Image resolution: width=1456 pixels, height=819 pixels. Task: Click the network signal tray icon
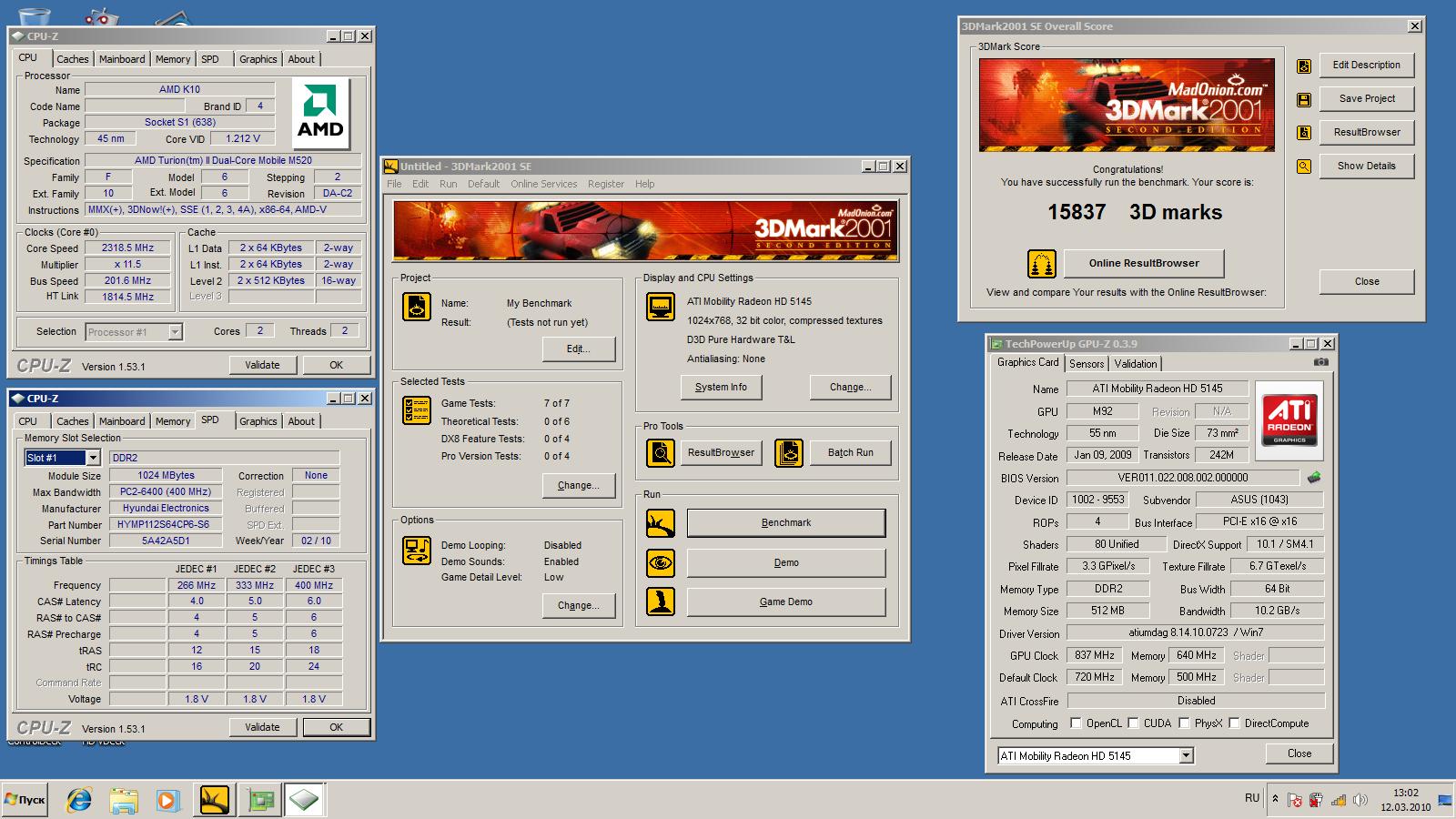1338,800
